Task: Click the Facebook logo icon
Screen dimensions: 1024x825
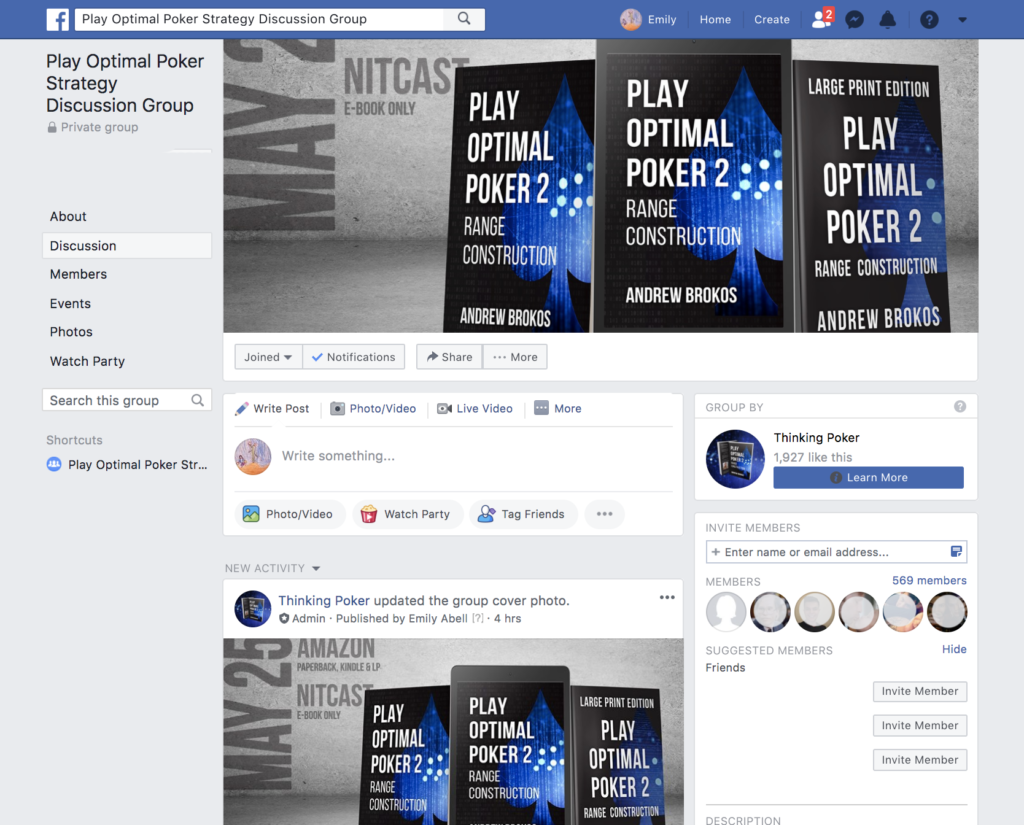Action: (58, 20)
